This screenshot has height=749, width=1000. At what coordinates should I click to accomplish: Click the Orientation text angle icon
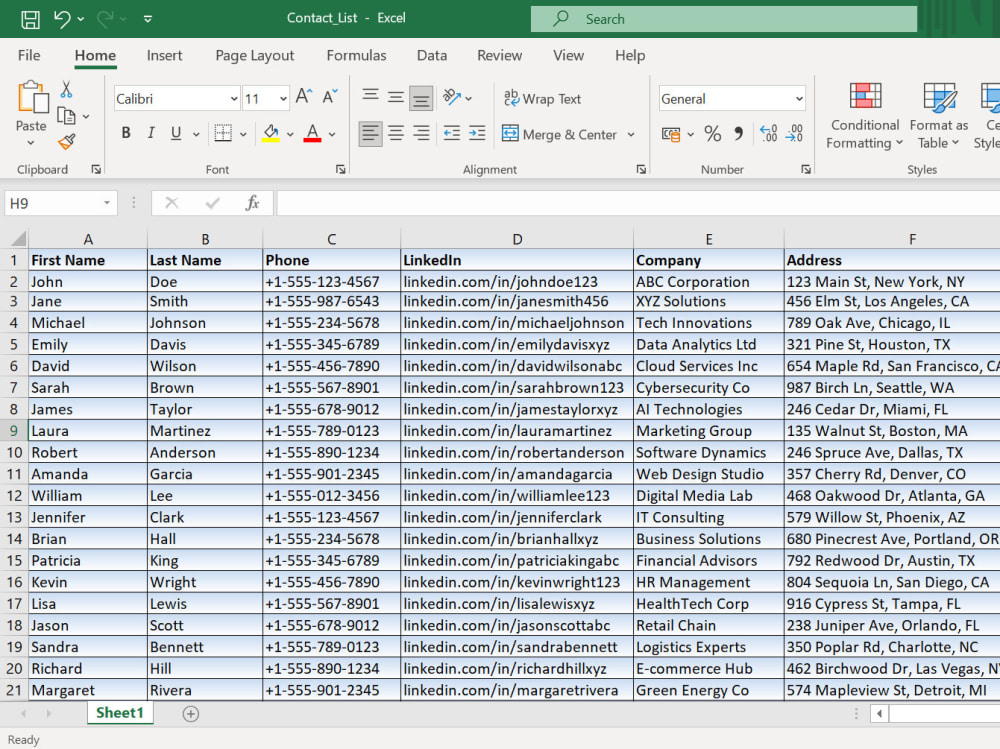pos(452,97)
